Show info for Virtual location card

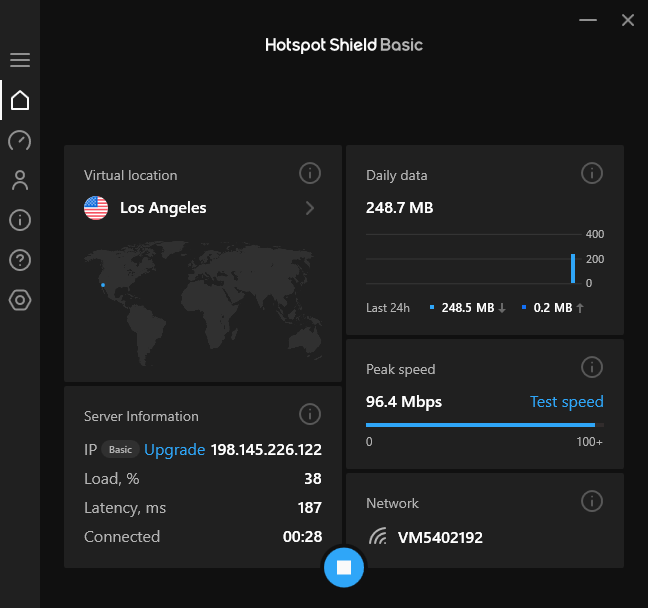(310, 173)
